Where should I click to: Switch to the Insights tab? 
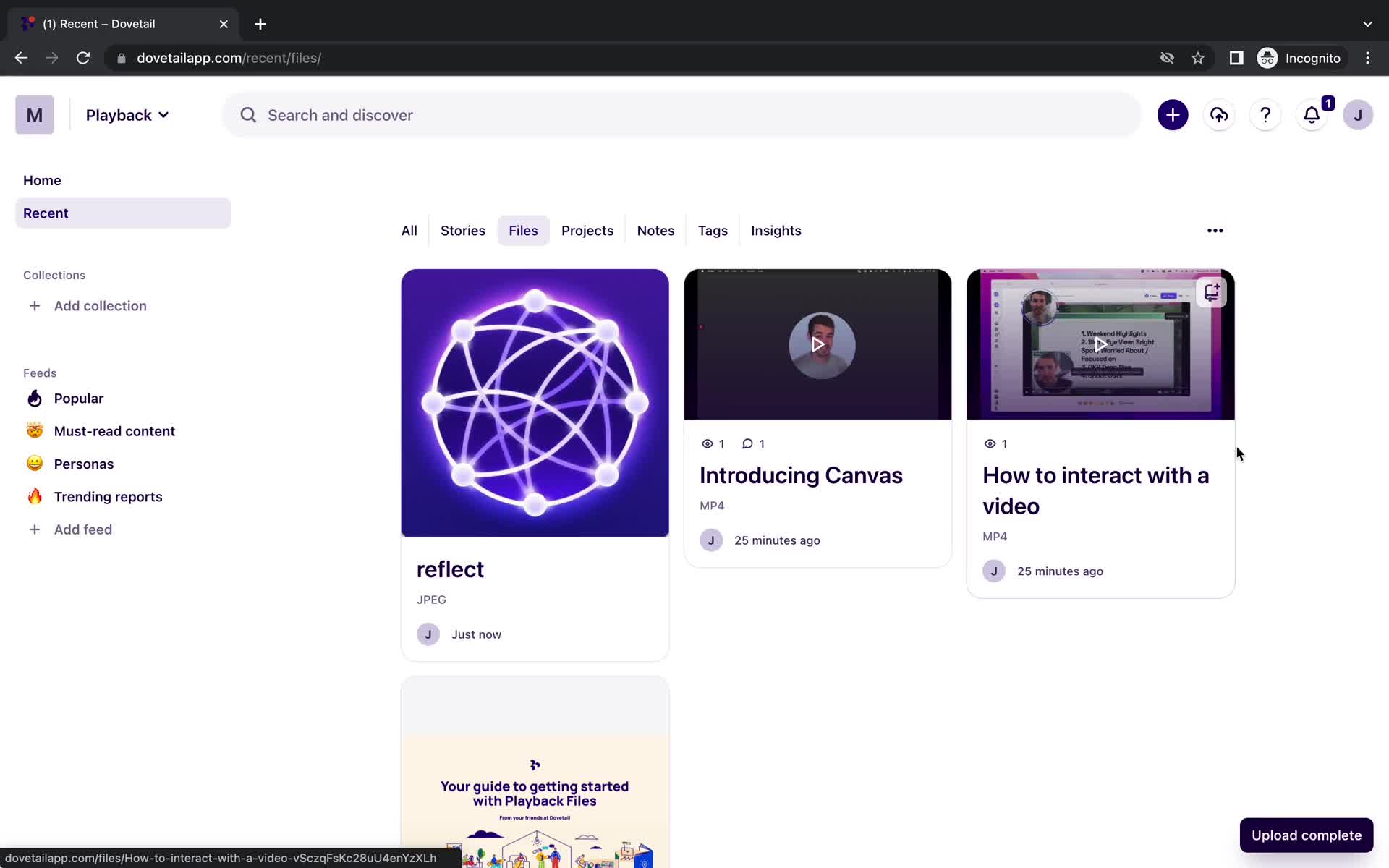[x=776, y=230]
